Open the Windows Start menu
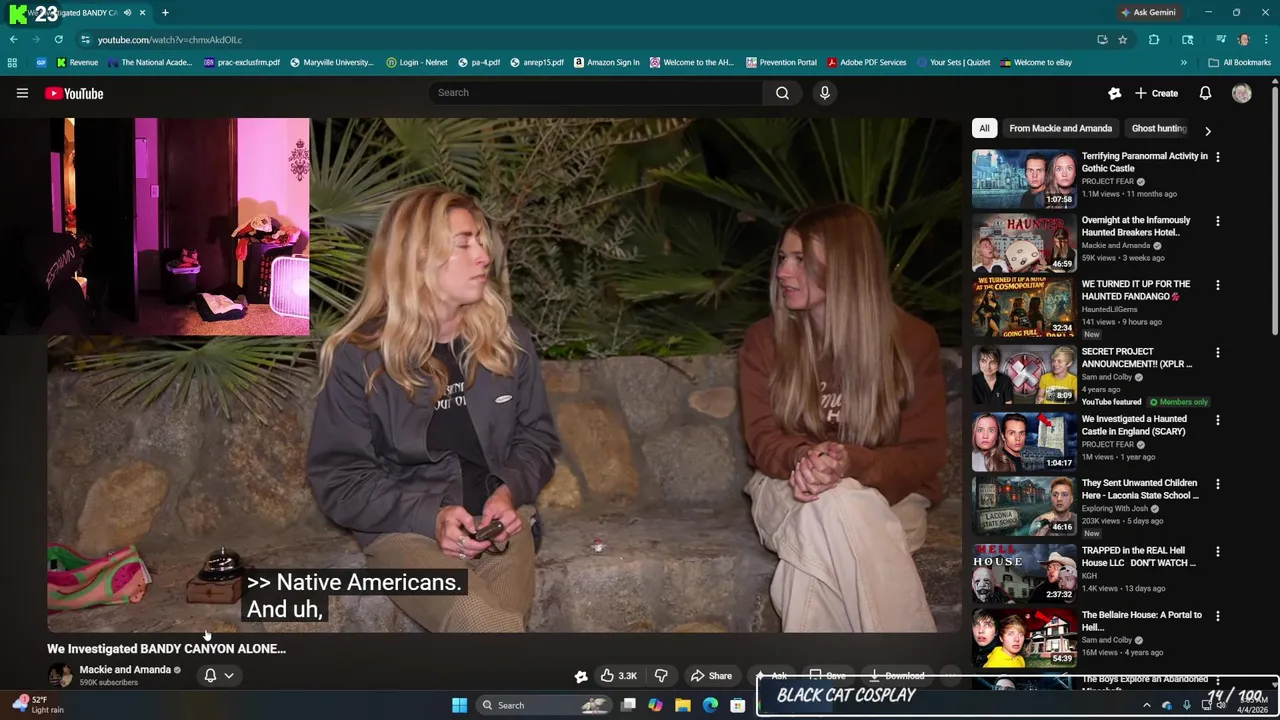 tap(459, 705)
